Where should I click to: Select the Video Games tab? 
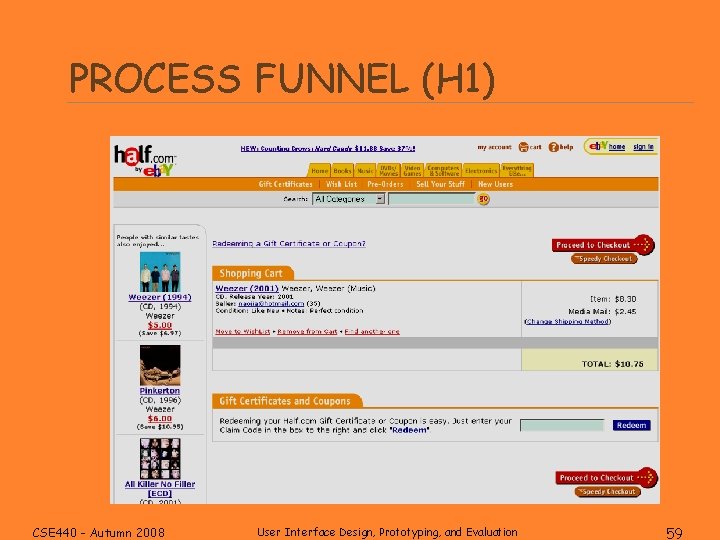click(412, 170)
